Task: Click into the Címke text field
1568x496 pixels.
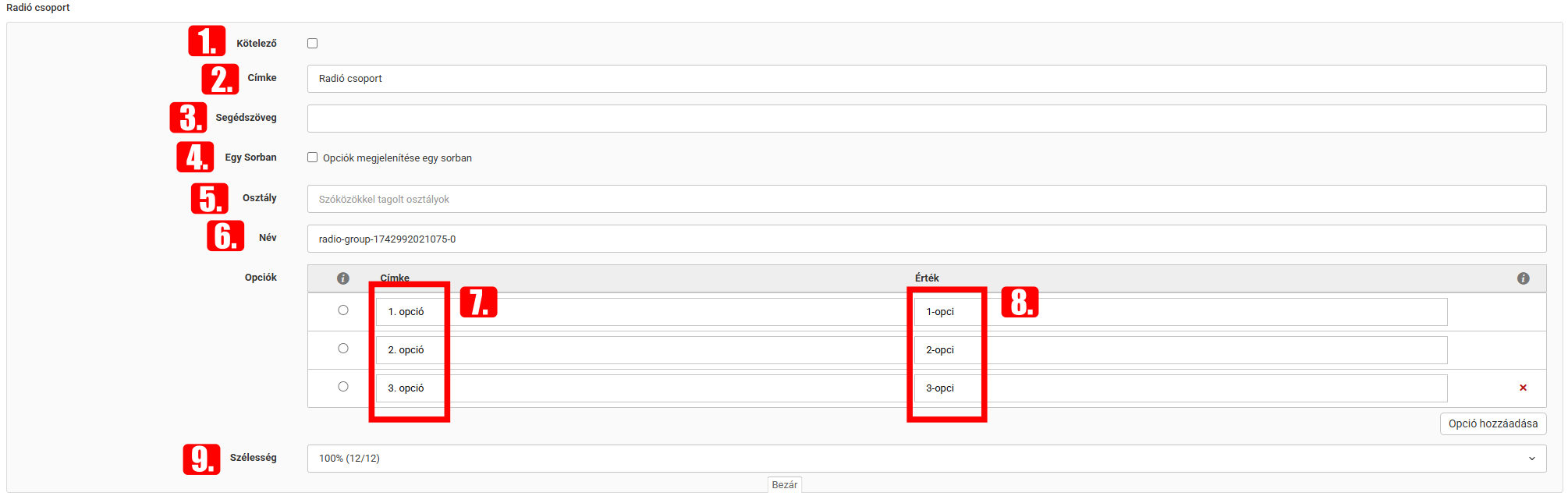Action: pyautogui.click(x=925, y=79)
